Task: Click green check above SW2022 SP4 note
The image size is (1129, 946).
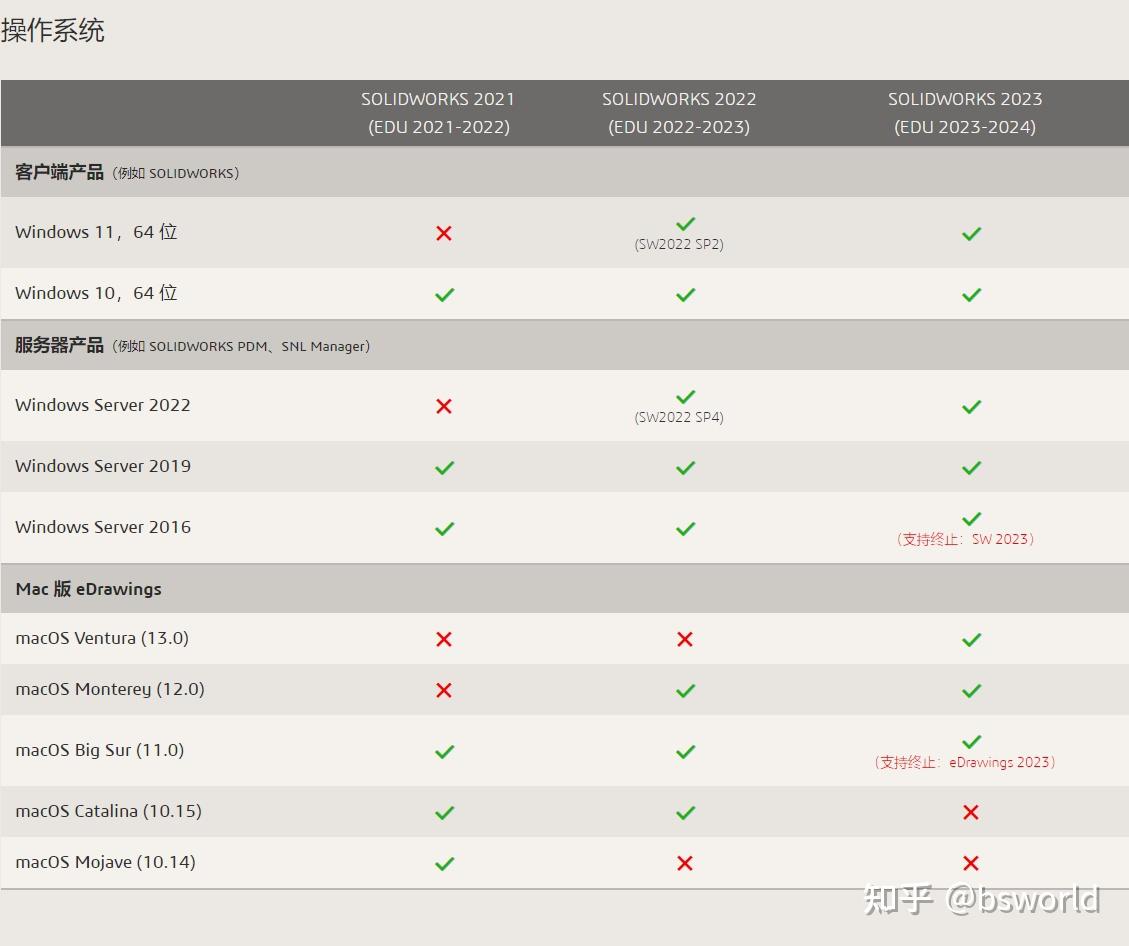Action: (685, 397)
